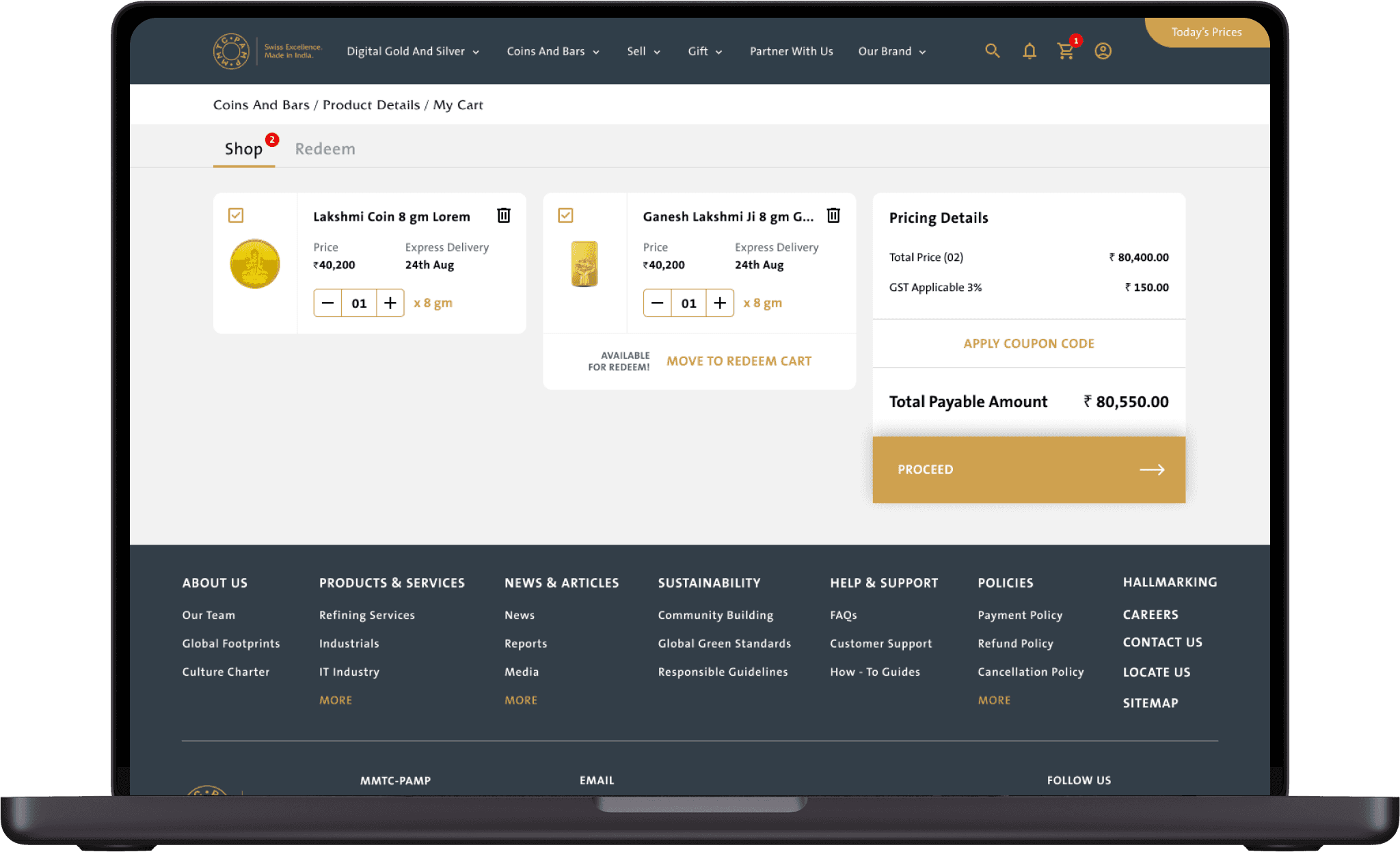Increase Lakshmi Coin quantity with plus
This screenshot has width=1400, height=852.
[x=390, y=303]
